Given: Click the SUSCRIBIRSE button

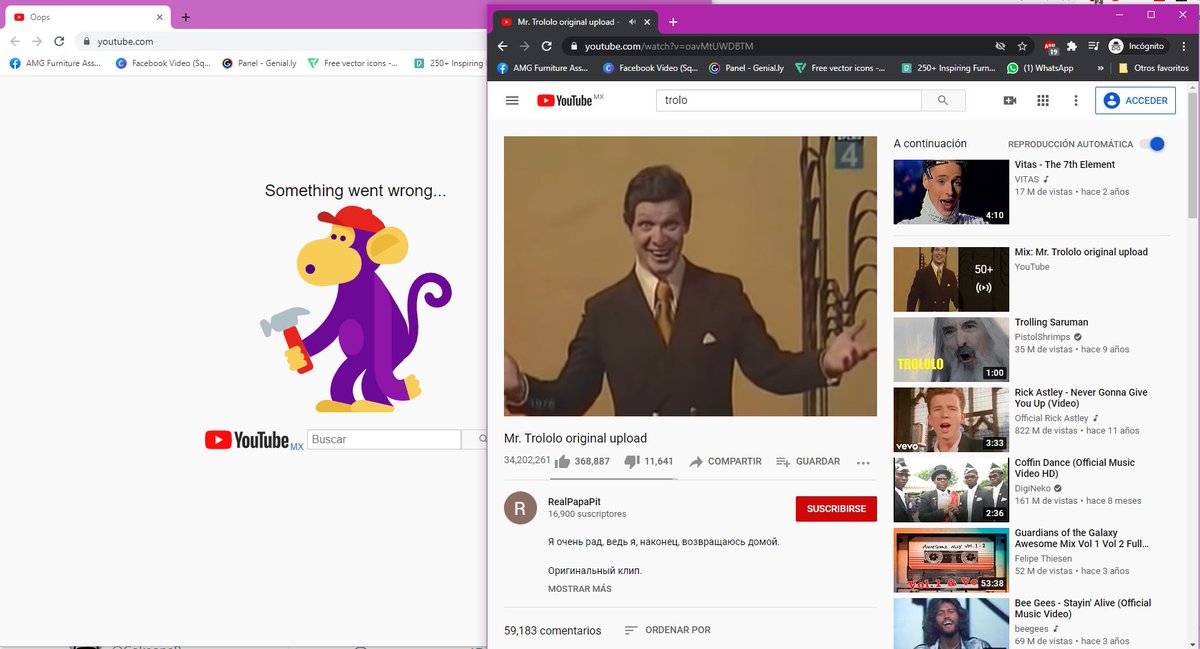Looking at the screenshot, I should click(x=836, y=509).
